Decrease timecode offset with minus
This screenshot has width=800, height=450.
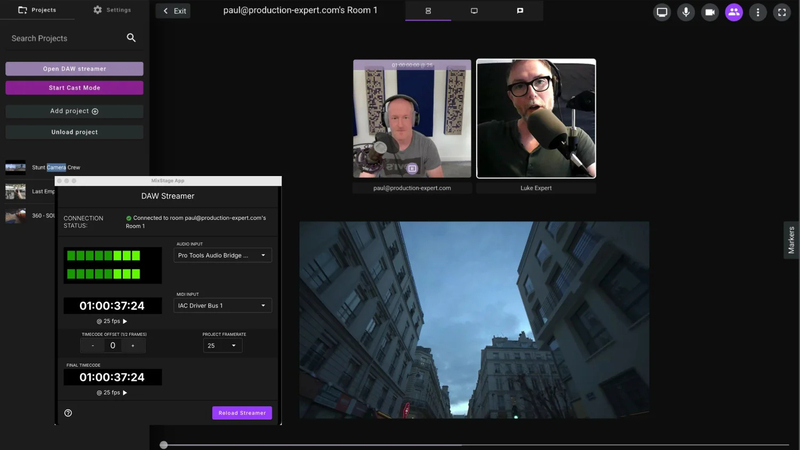[x=93, y=345]
